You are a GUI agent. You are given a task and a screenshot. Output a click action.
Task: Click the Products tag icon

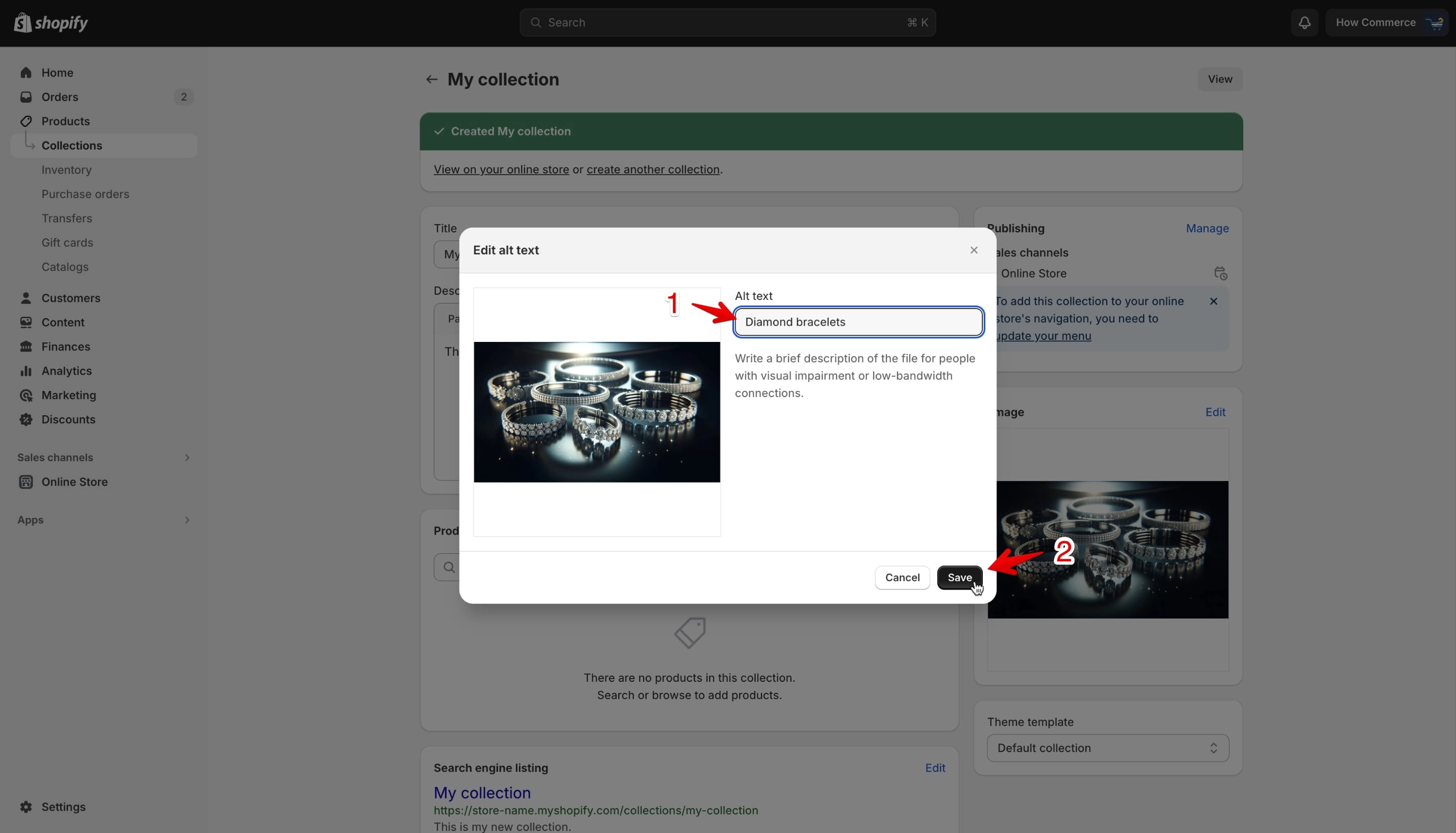point(26,121)
